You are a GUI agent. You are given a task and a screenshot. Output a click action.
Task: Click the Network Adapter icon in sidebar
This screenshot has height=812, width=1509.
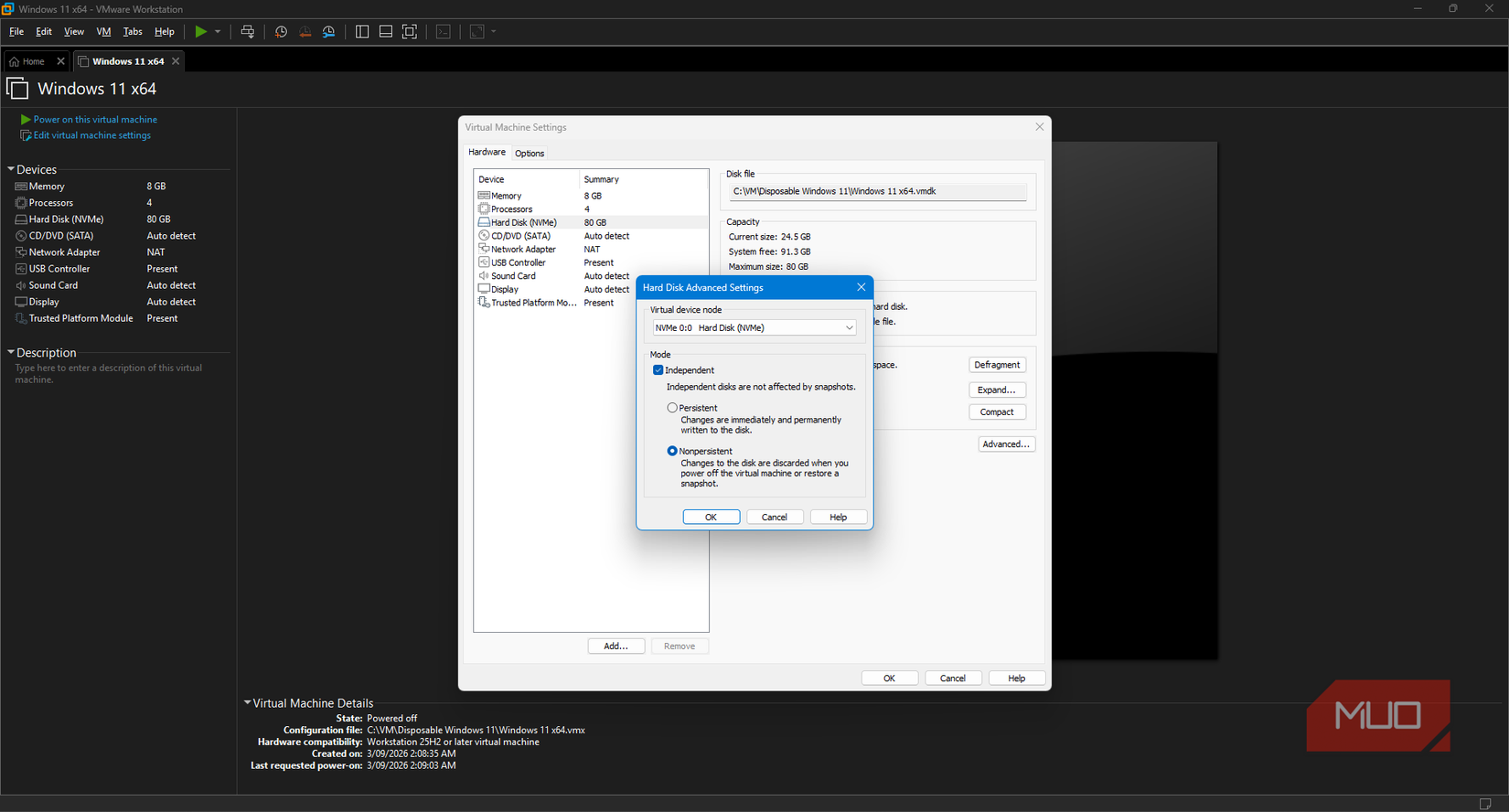point(21,252)
